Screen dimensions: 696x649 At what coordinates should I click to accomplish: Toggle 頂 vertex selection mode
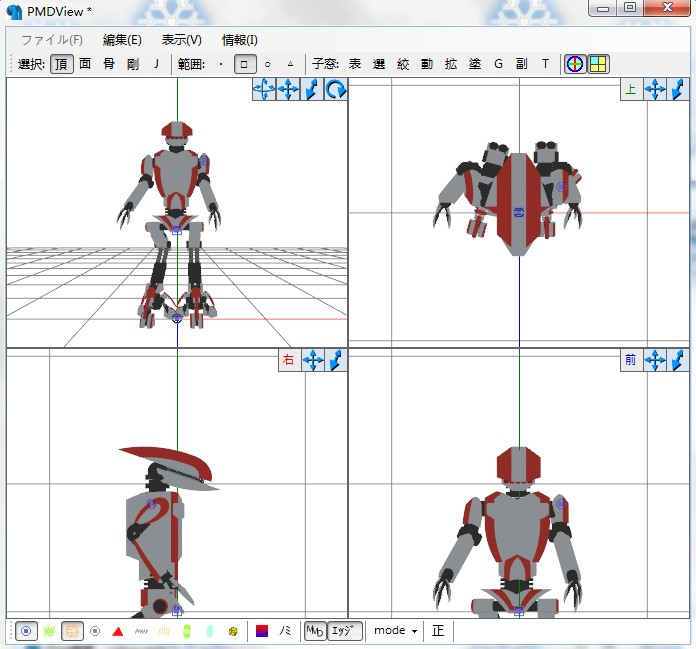62,64
